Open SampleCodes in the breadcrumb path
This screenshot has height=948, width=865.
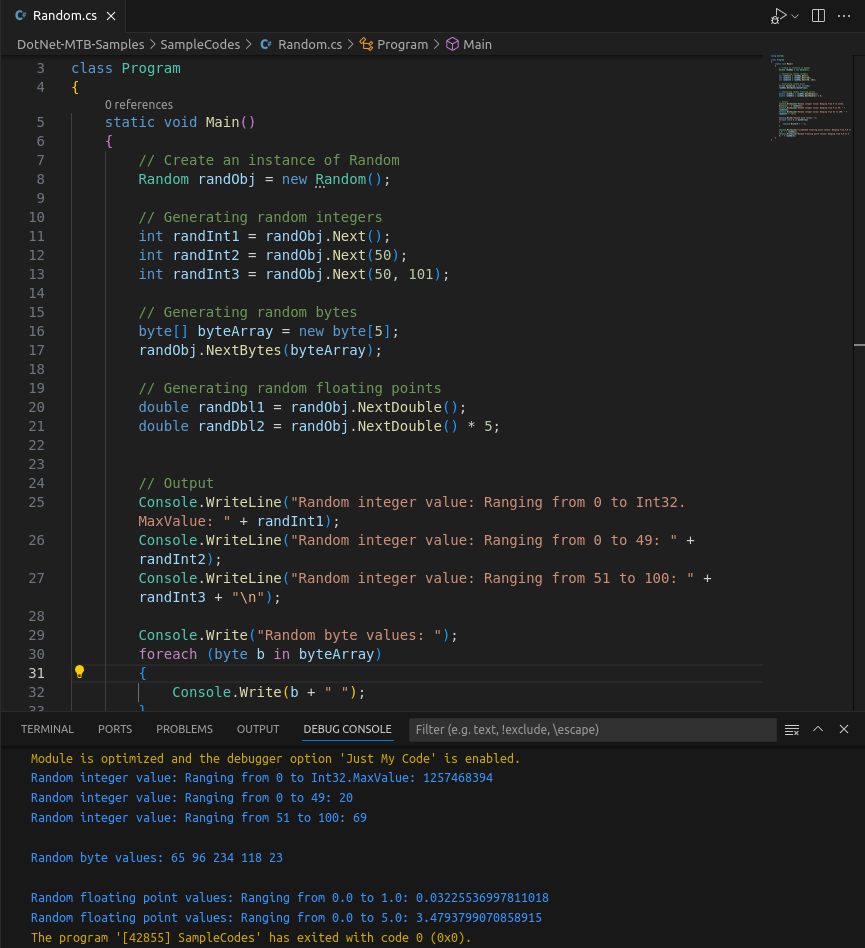coord(200,45)
